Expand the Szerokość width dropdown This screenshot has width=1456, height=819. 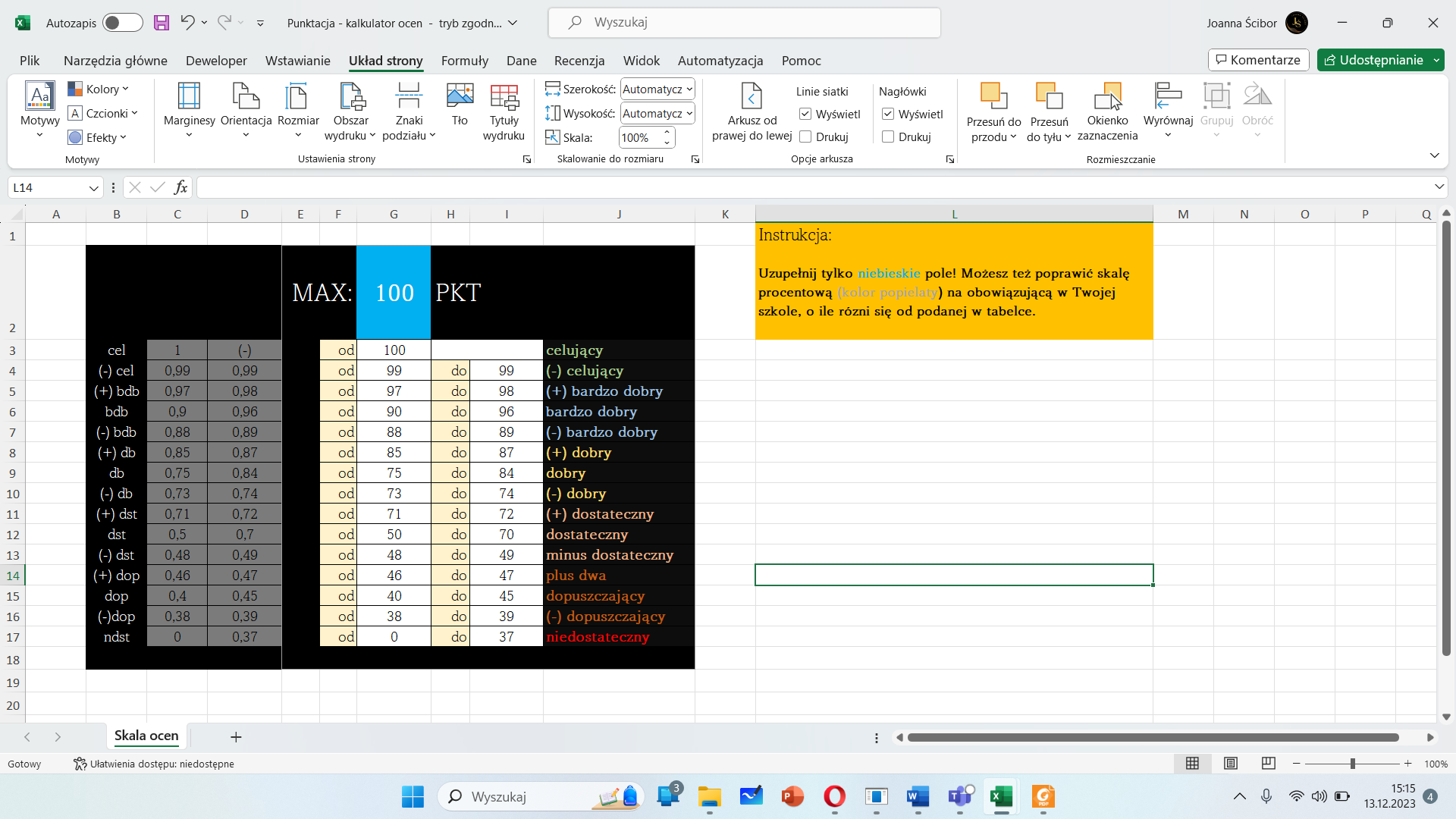coord(689,89)
